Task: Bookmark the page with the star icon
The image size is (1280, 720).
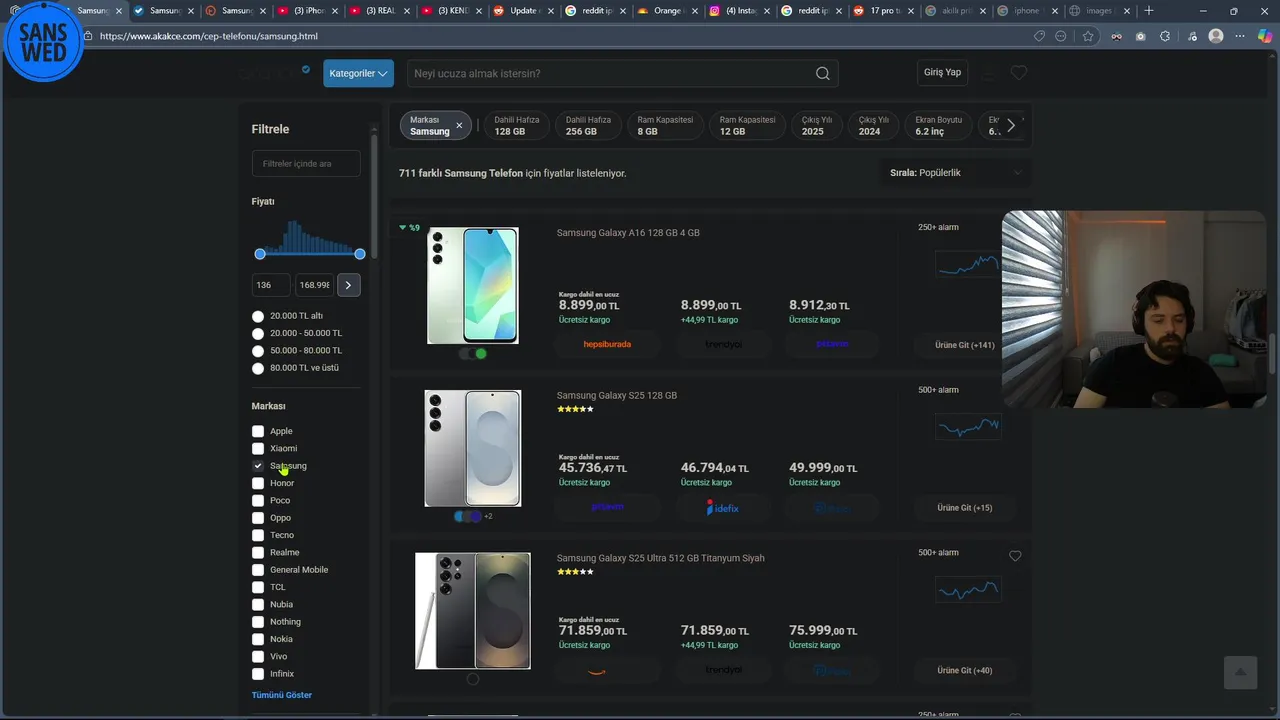Action: click(x=1088, y=36)
